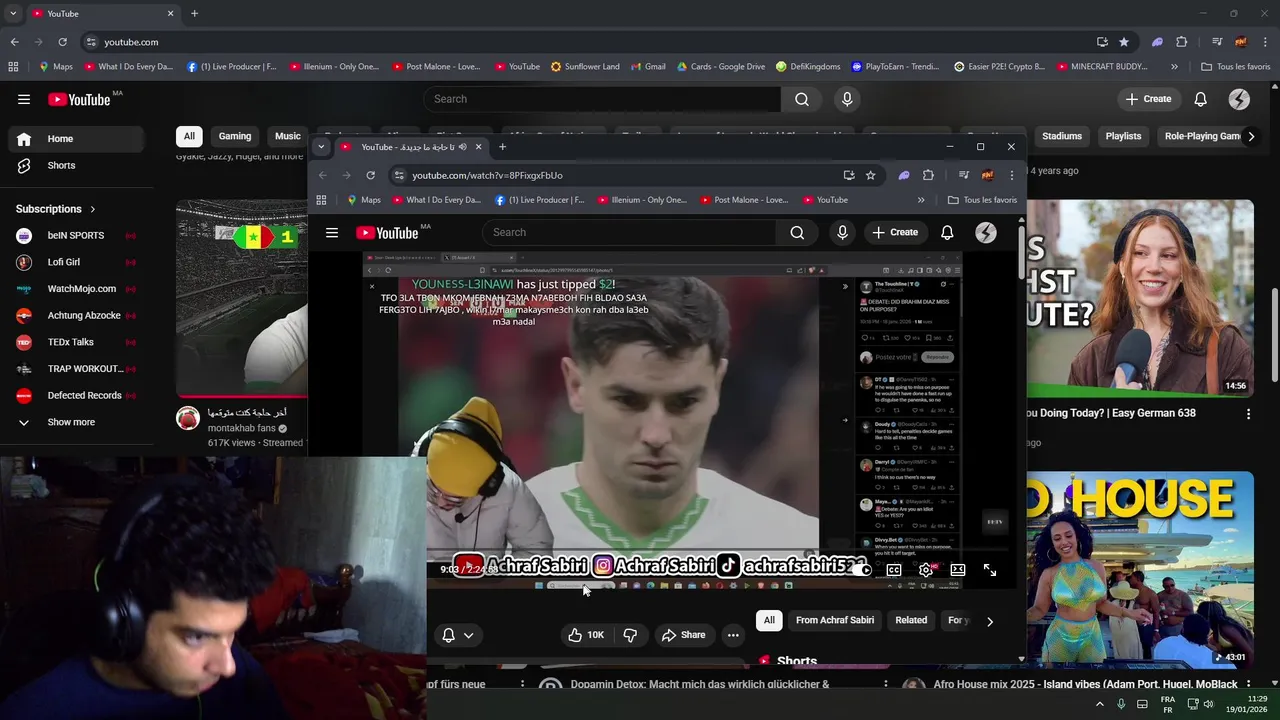Show hidden system tray icons arrow

pos(1100,704)
